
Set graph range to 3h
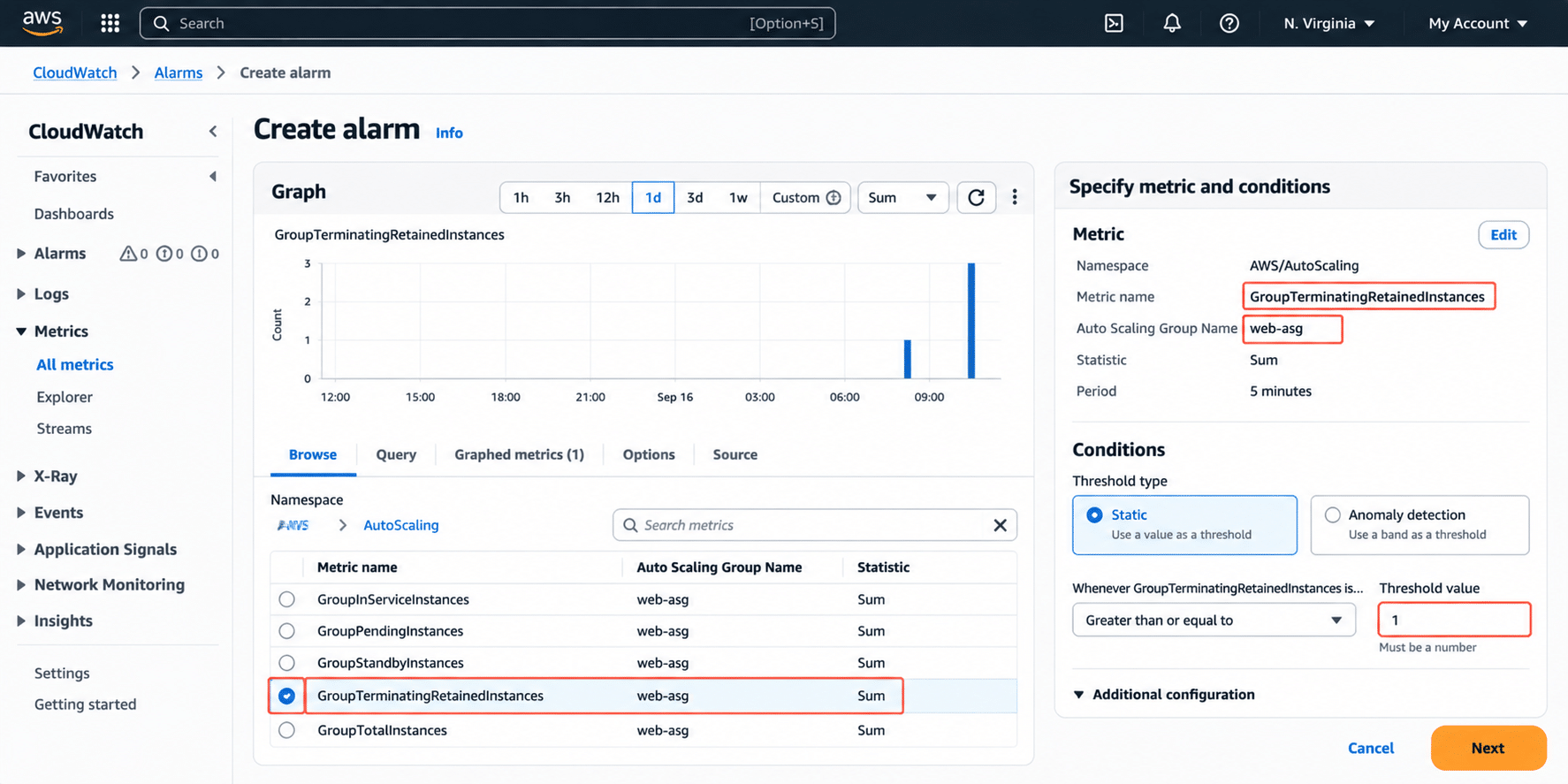pyautogui.click(x=562, y=197)
